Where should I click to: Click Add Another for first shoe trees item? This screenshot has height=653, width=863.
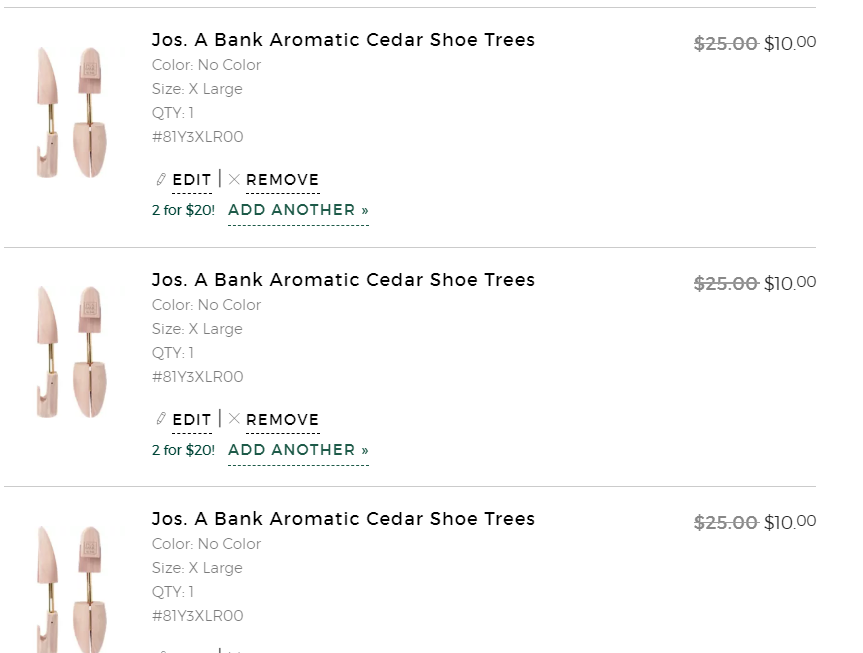[x=298, y=210]
